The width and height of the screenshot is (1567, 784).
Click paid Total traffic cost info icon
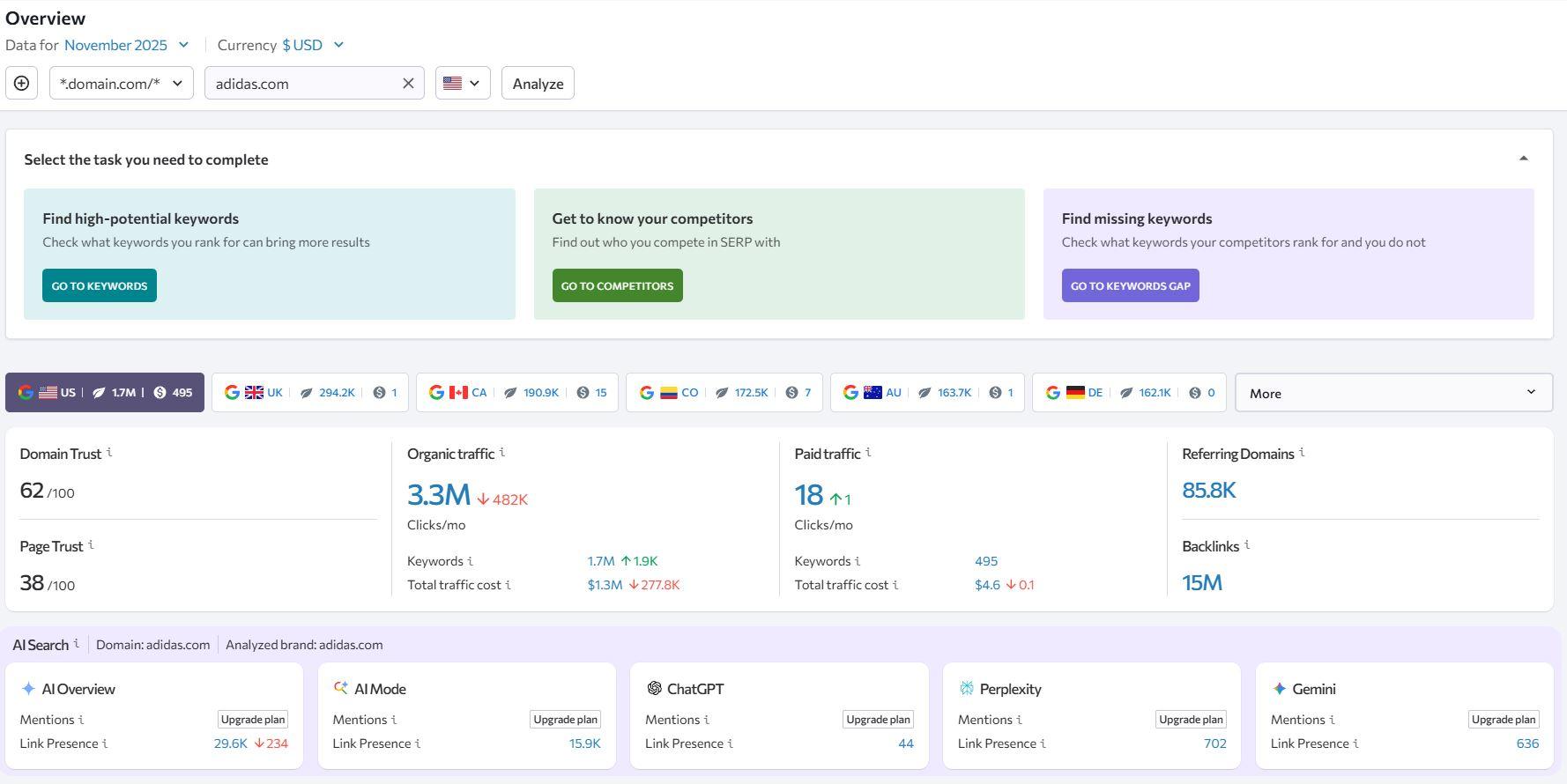point(895,585)
